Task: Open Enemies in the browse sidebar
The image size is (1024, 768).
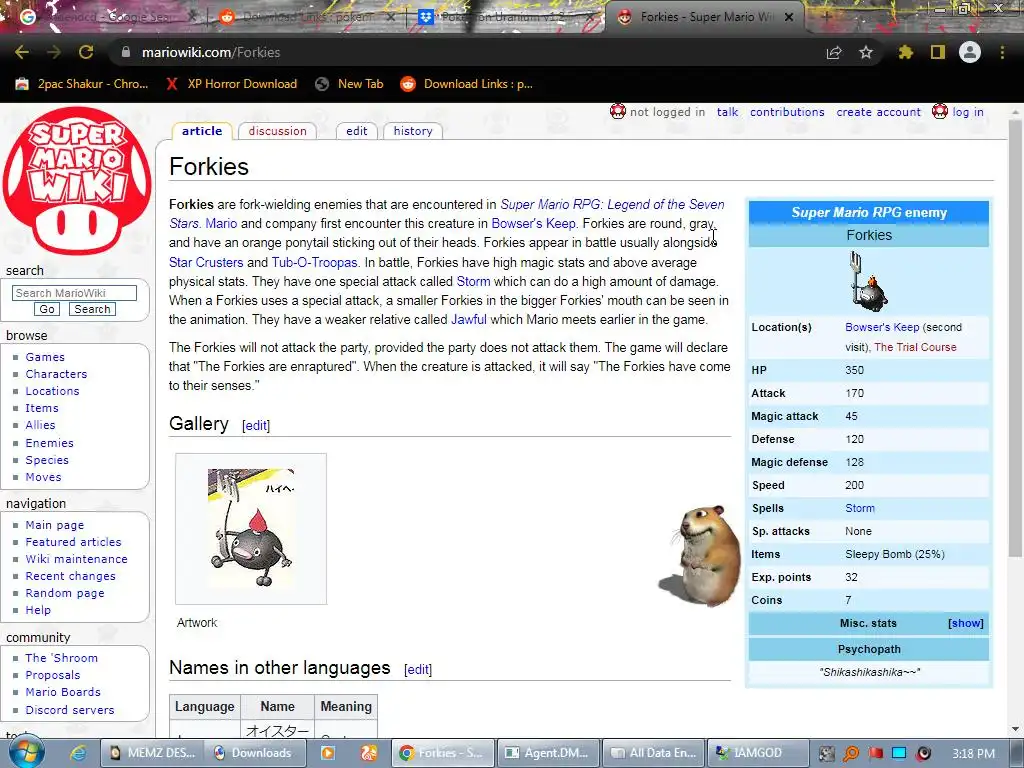Action: coord(49,443)
